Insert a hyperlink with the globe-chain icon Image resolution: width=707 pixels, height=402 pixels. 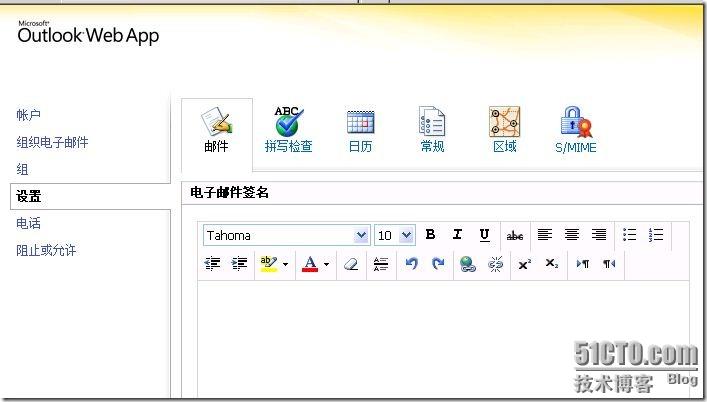(467, 264)
